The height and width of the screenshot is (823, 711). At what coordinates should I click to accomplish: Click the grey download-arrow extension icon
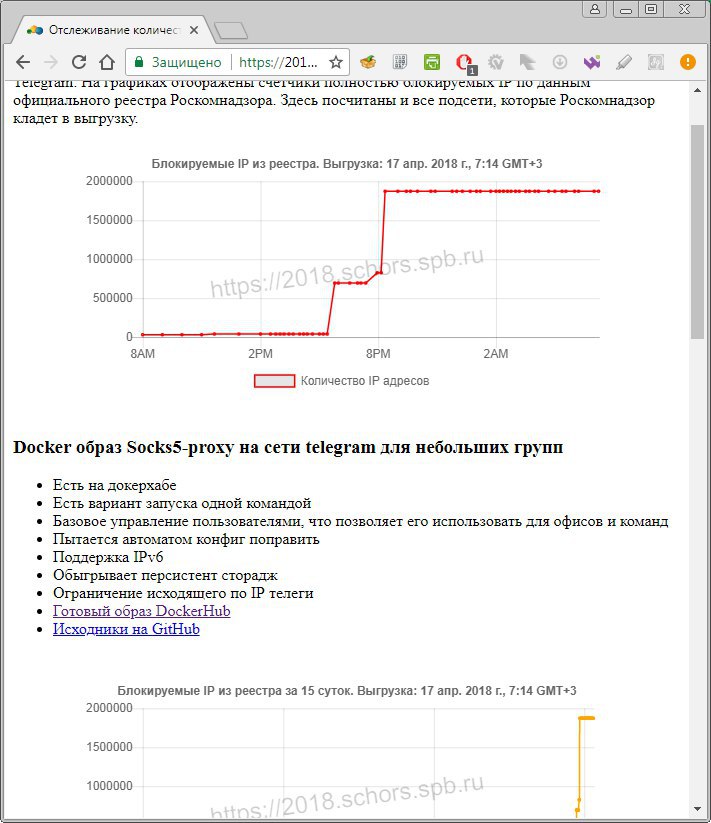point(560,62)
